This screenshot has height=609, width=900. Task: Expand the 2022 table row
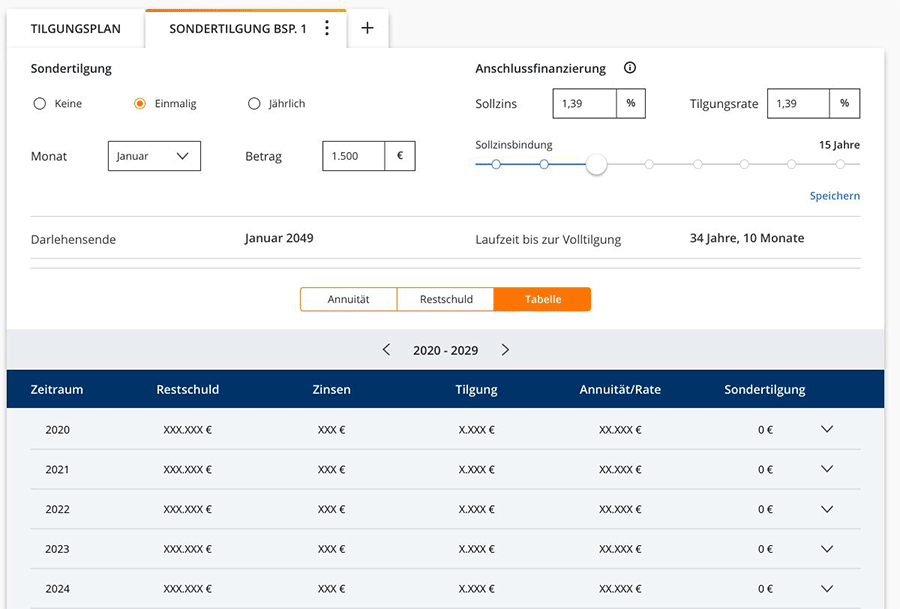[x=826, y=509]
